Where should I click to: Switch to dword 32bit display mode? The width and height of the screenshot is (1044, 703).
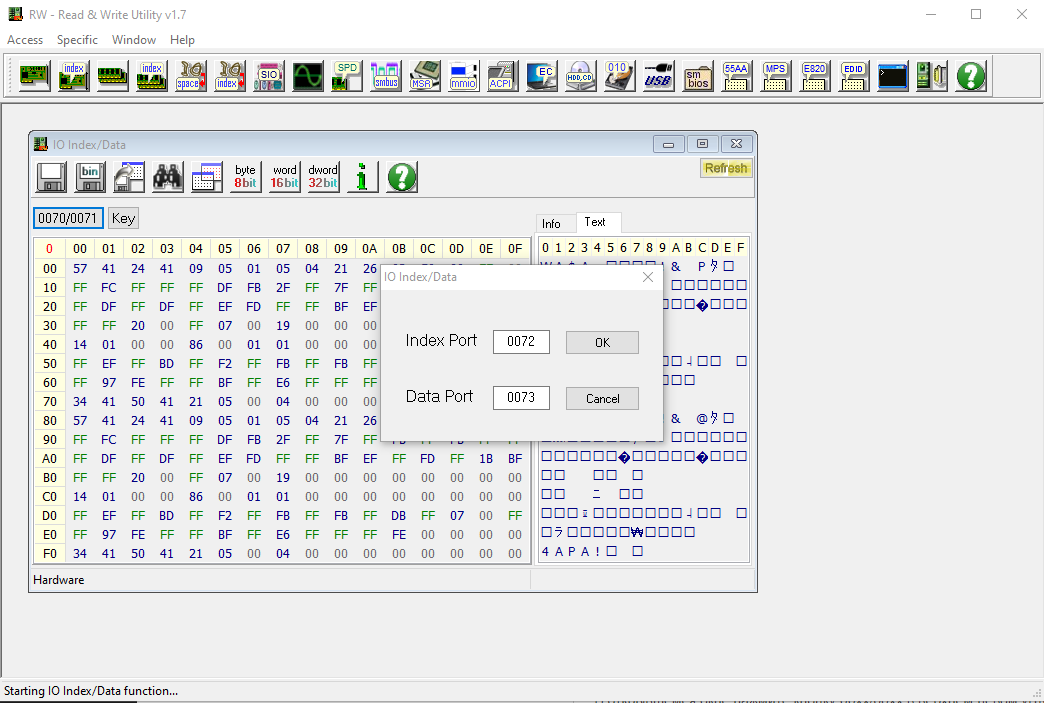pos(323,177)
